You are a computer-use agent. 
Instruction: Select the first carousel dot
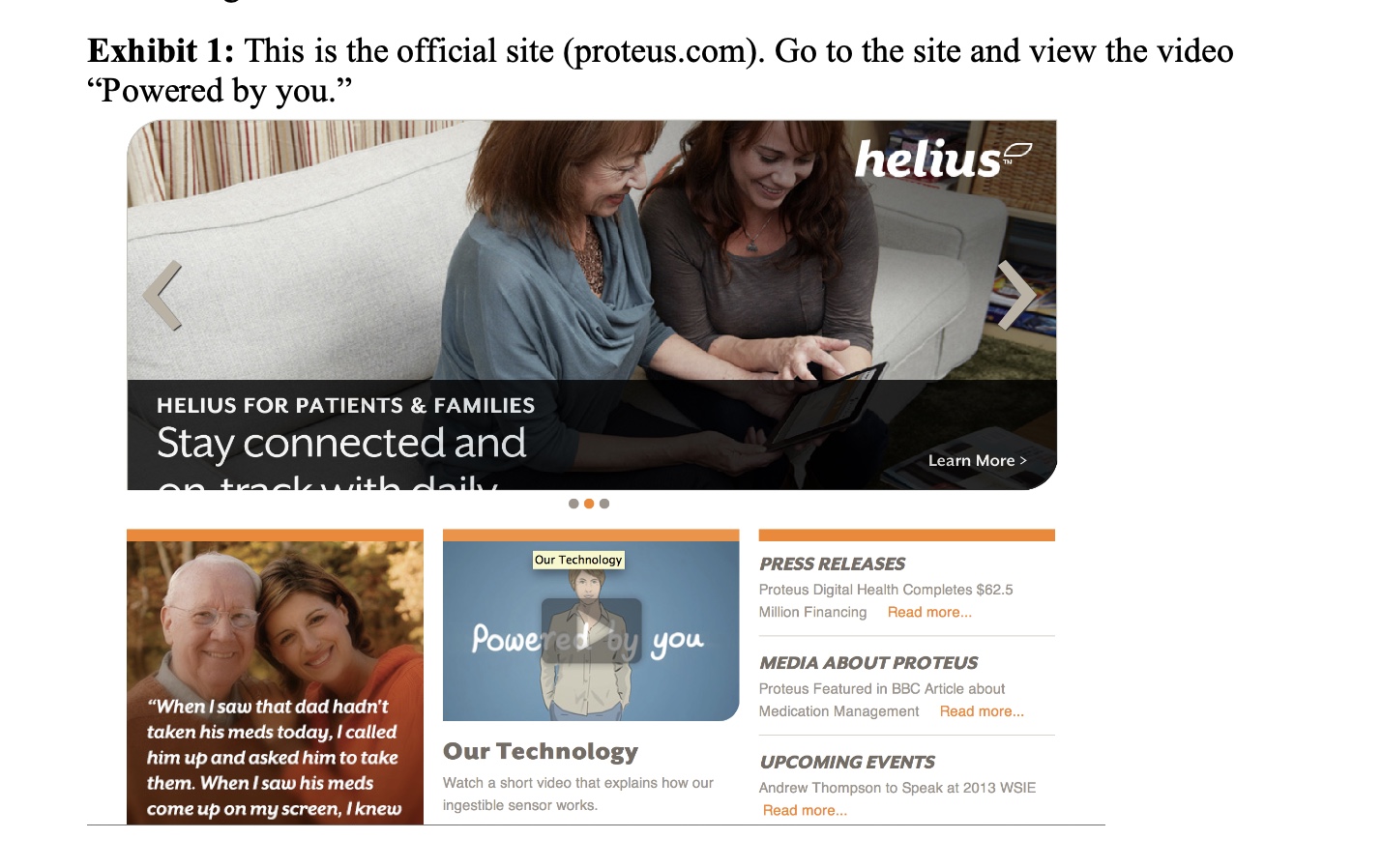click(573, 504)
